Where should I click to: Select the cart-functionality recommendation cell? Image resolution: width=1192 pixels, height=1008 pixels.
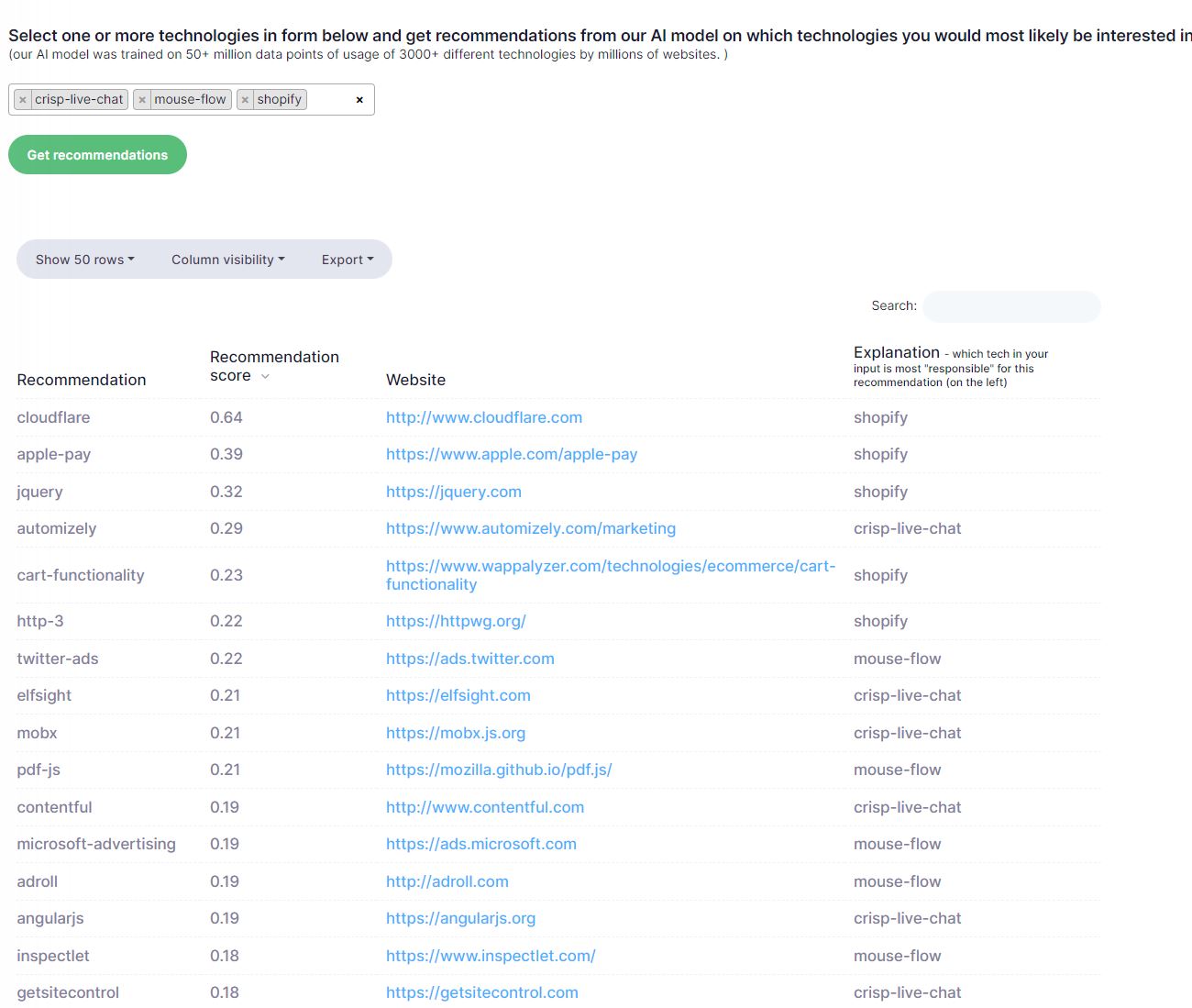click(x=81, y=575)
